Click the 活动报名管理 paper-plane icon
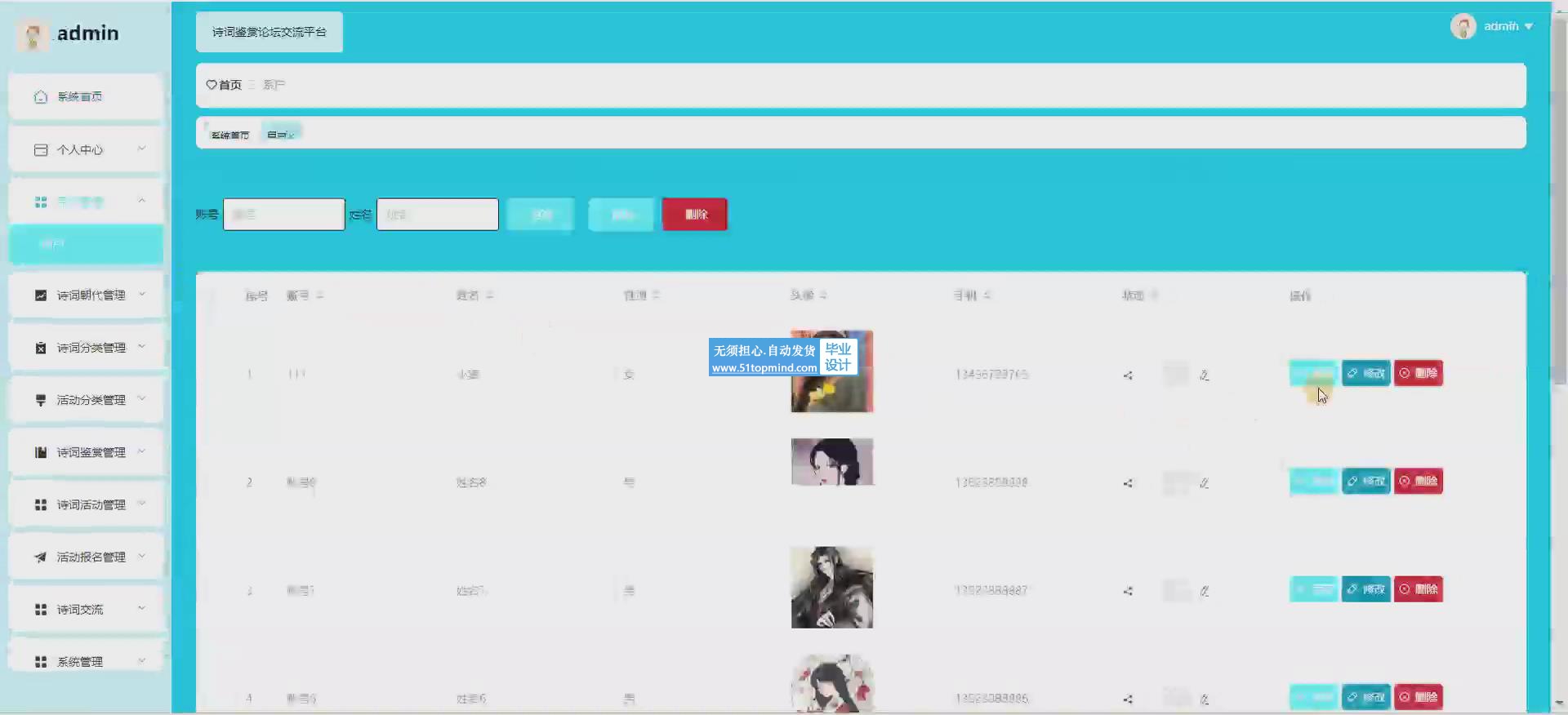Screen dimensions: 1568x715 click(41, 557)
